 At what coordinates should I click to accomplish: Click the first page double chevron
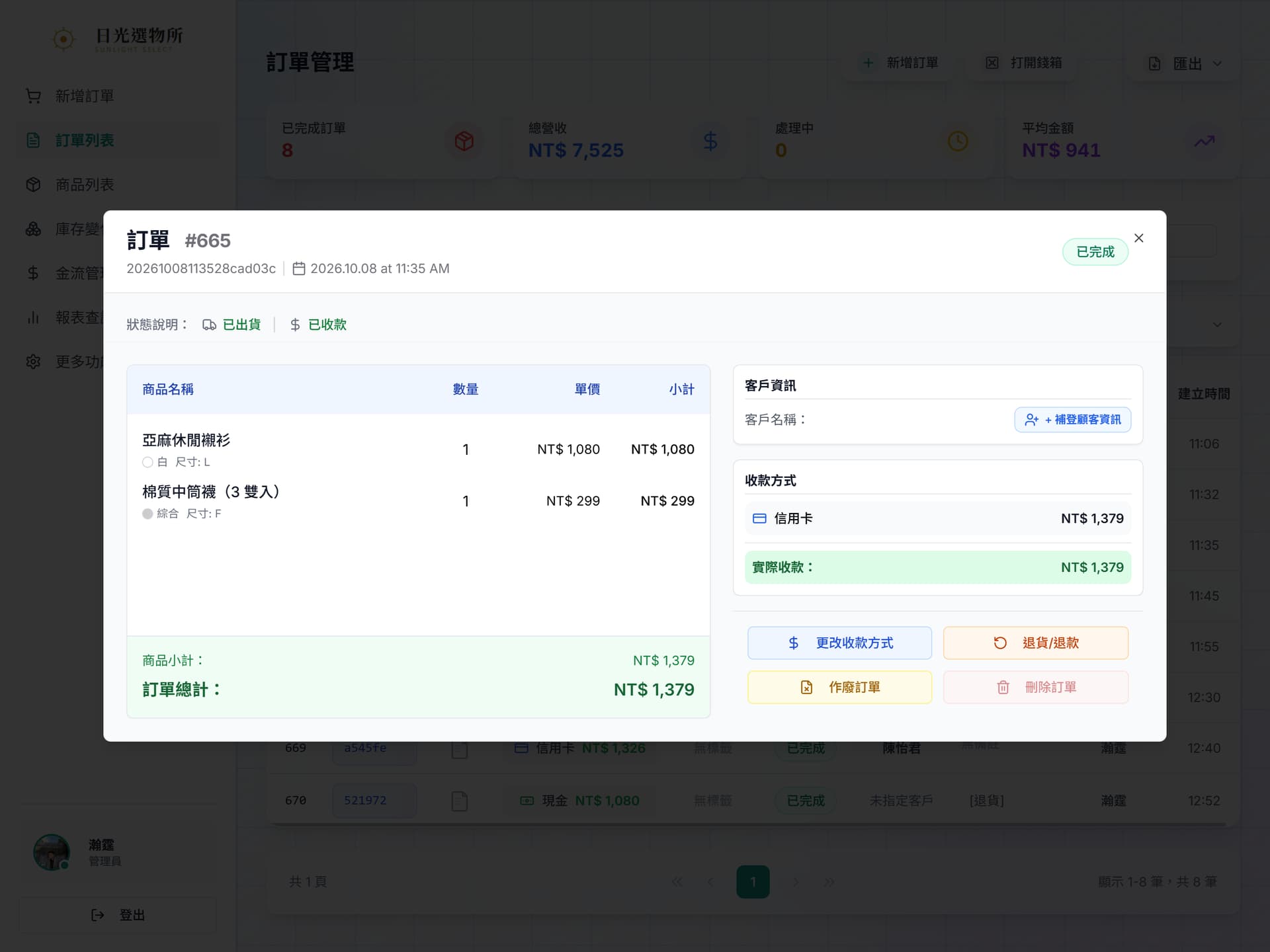[677, 881]
